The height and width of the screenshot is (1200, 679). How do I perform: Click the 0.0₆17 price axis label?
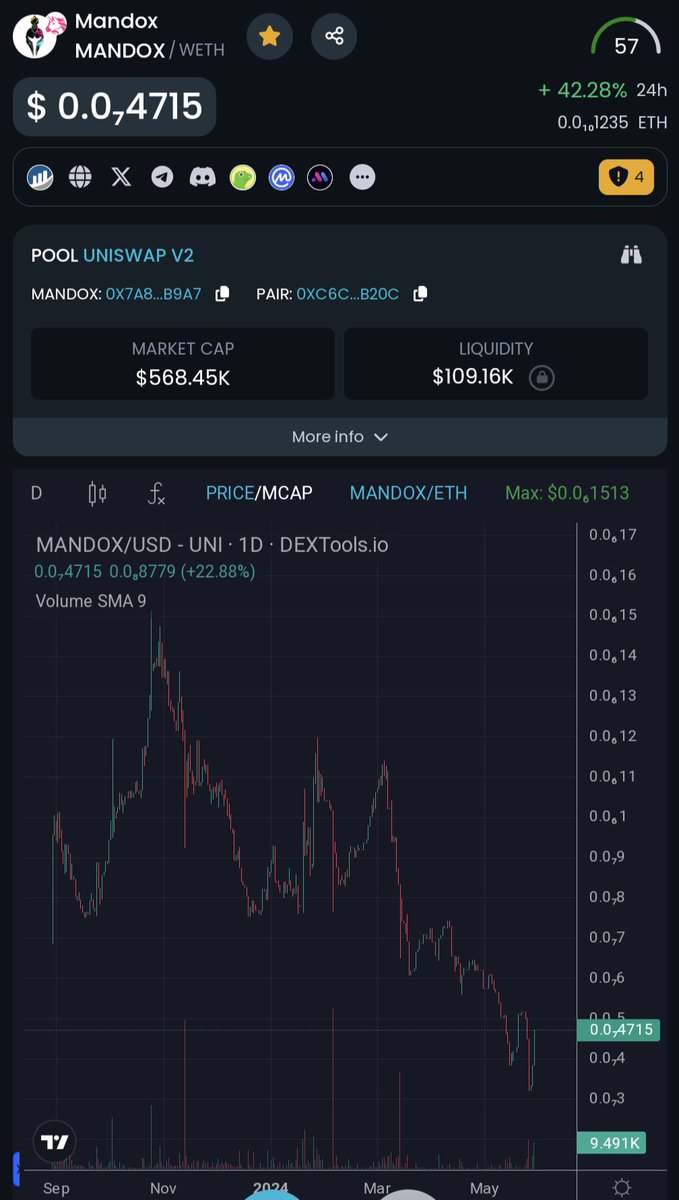(613, 535)
